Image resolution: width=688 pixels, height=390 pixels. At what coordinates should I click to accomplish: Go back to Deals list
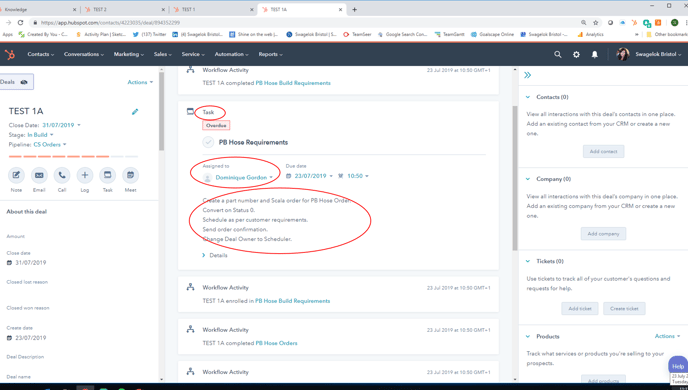pyautogui.click(x=16, y=82)
